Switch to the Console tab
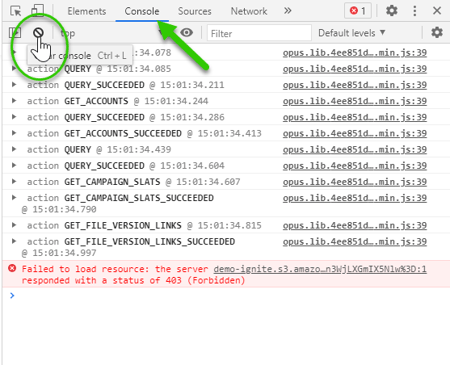The width and height of the screenshot is (450, 365). point(142,11)
